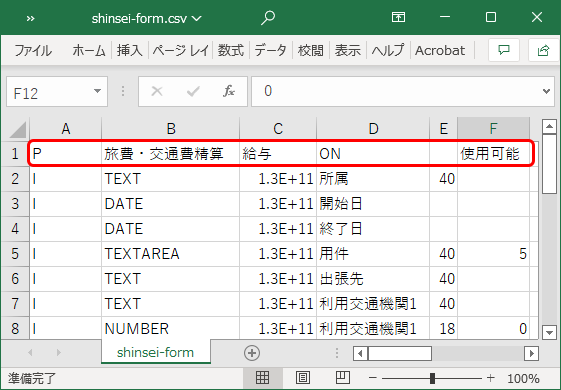Expand the formula bar chevron
Screen dimensions: 561x390
(x=546, y=92)
